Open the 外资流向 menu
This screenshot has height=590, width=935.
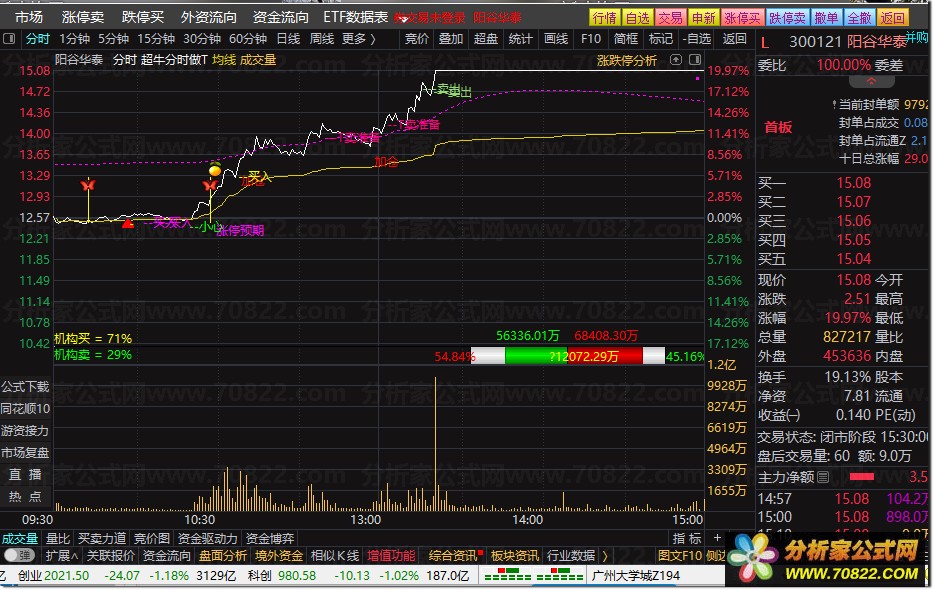point(209,18)
